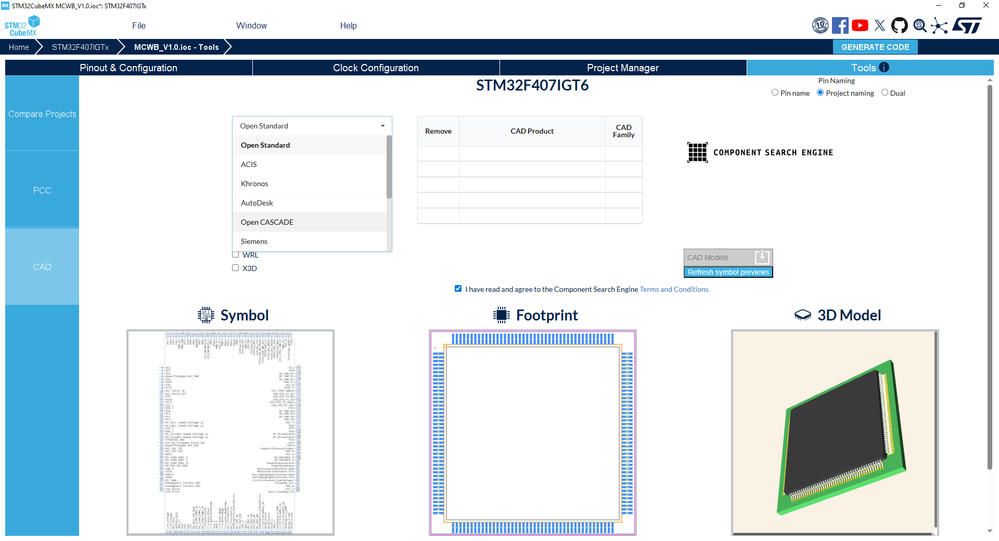
Task: Open the GitHub icon
Action: pos(899,25)
